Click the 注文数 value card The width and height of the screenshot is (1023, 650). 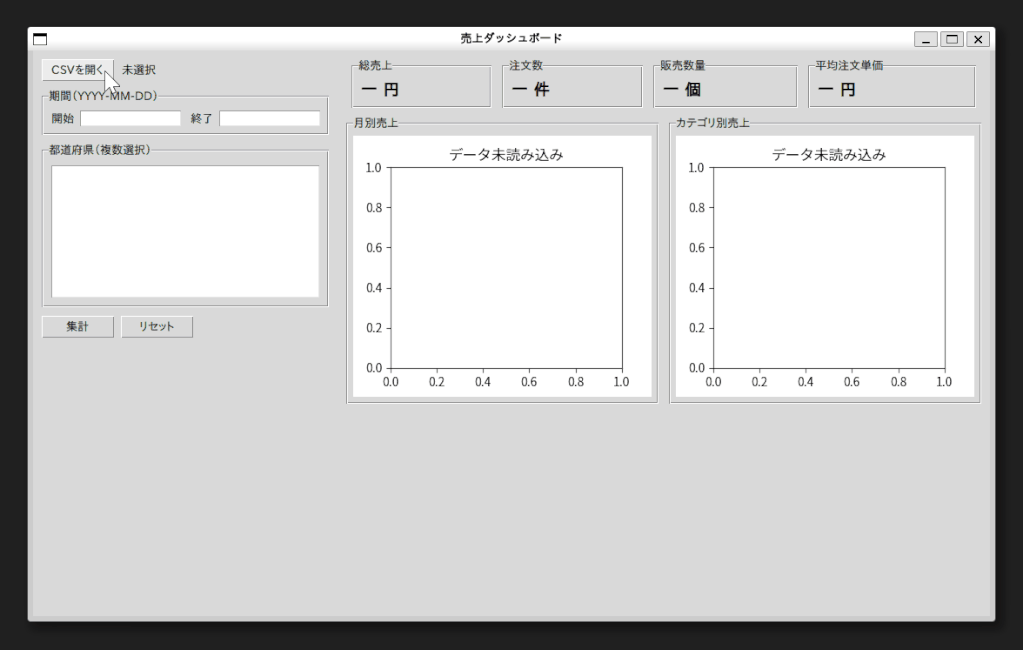click(x=572, y=89)
